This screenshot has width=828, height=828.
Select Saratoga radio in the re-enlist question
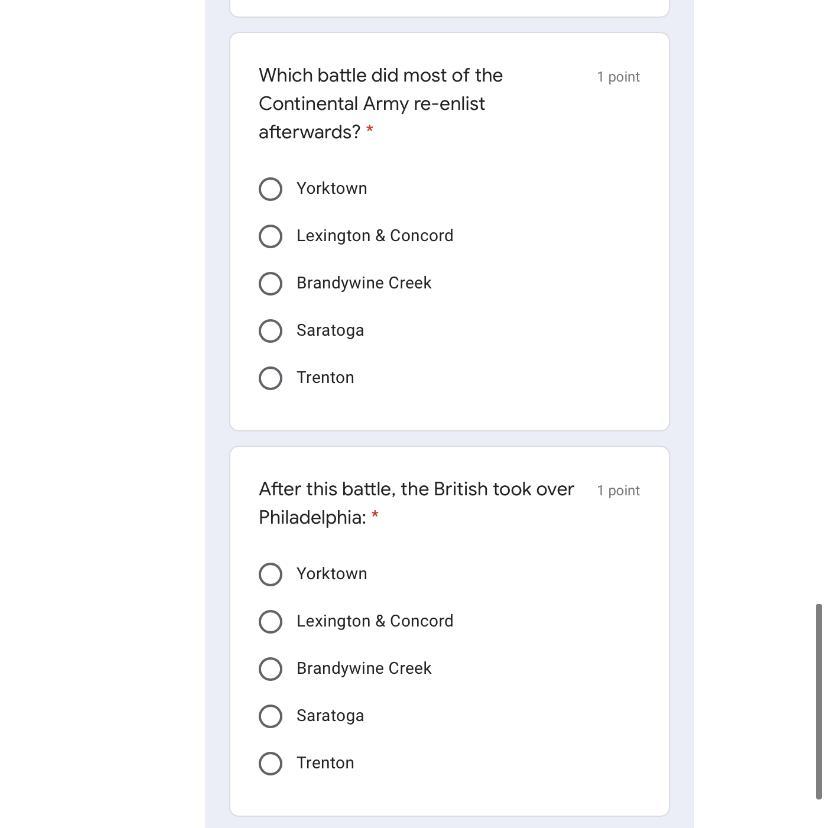[x=270, y=331]
